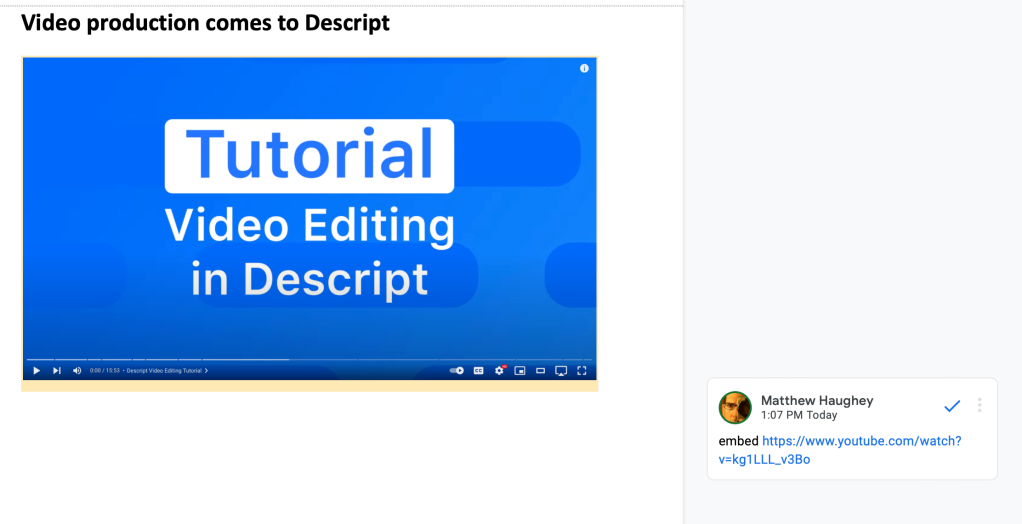This screenshot has width=1022, height=524.
Task: Open the video info card icon
Action: (584, 68)
